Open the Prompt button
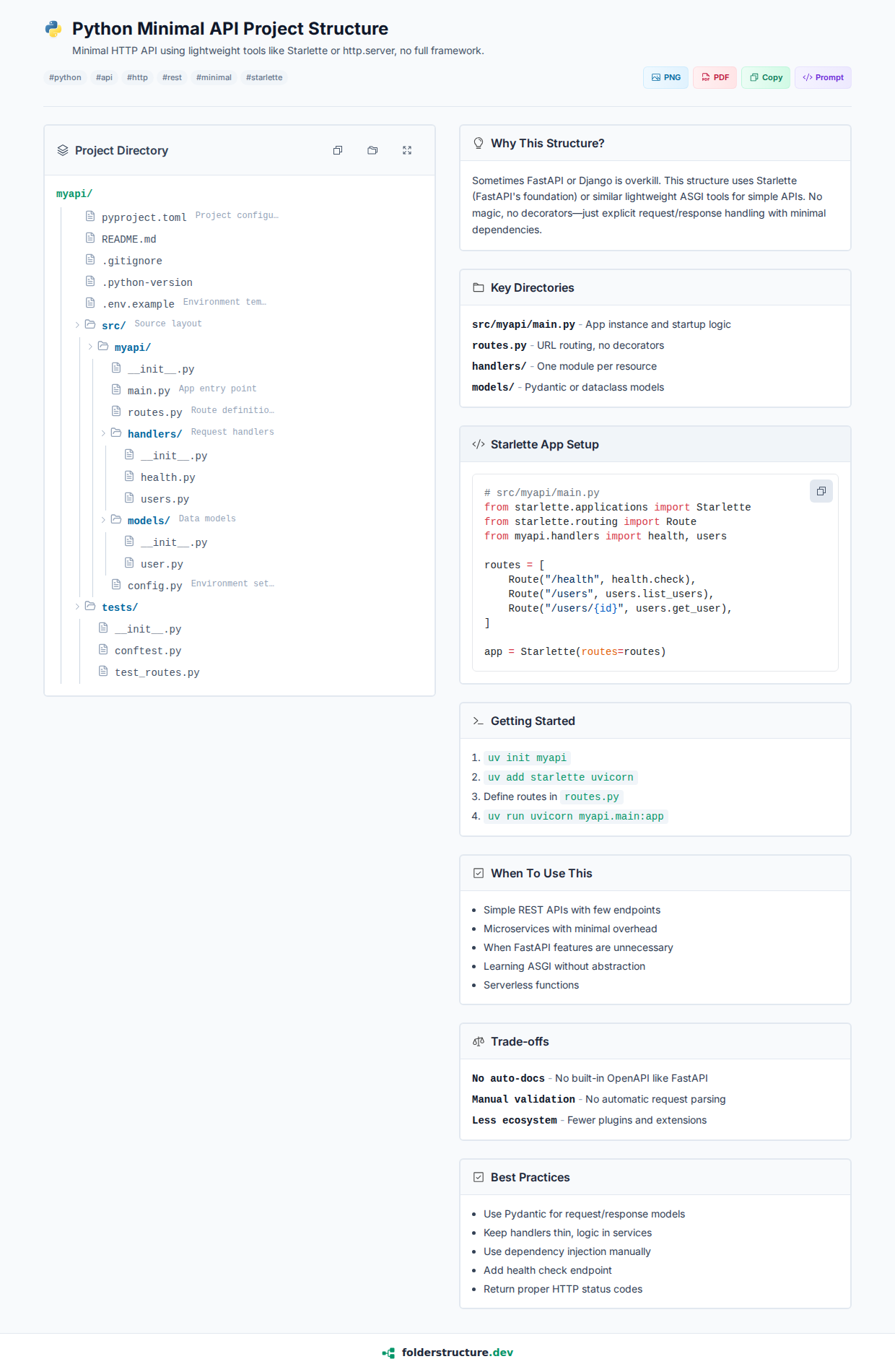The height and width of the screenshot is (1372, 895). [x=823, y=78]
